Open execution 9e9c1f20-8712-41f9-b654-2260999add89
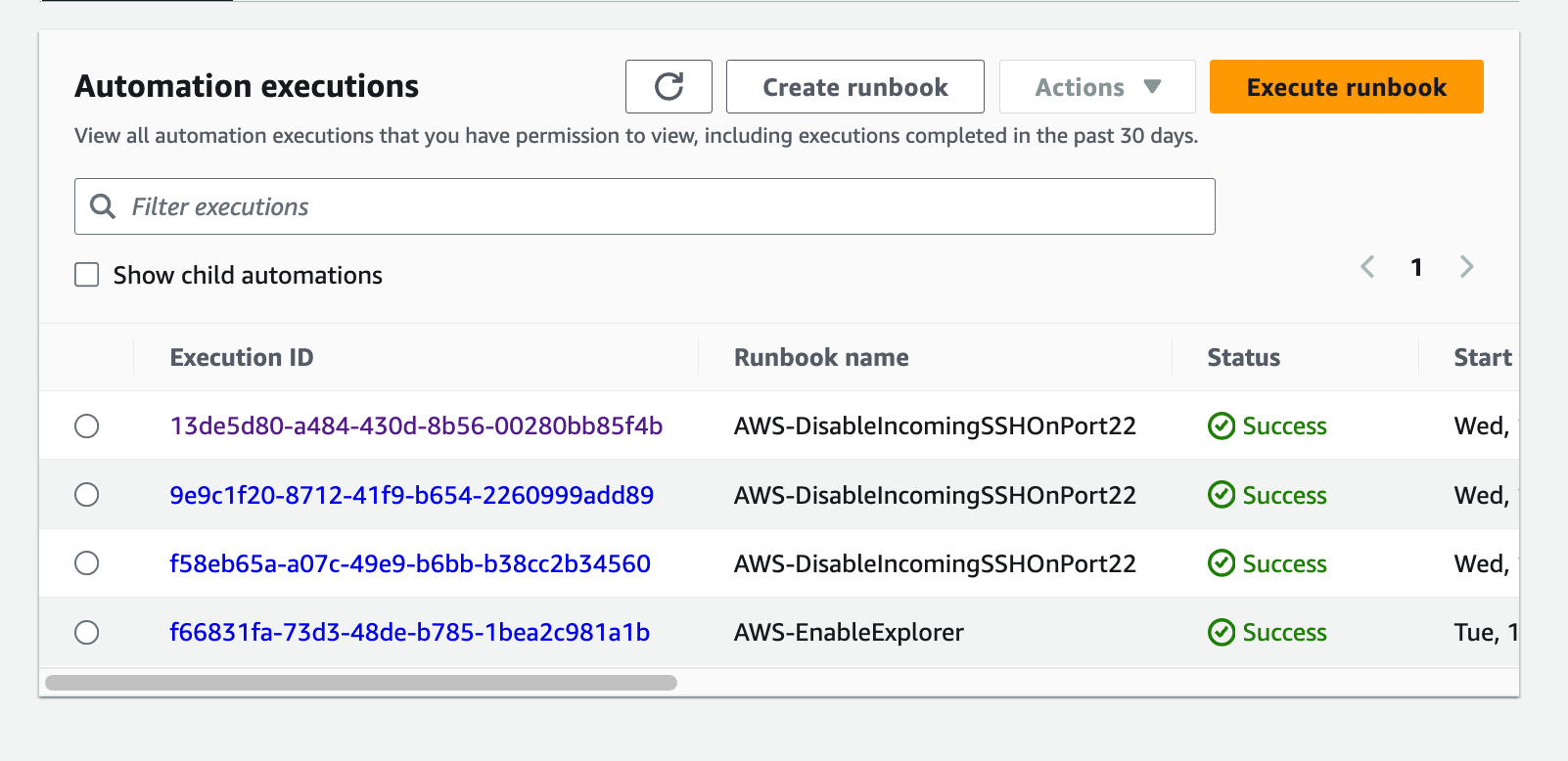 coord(412,495)
